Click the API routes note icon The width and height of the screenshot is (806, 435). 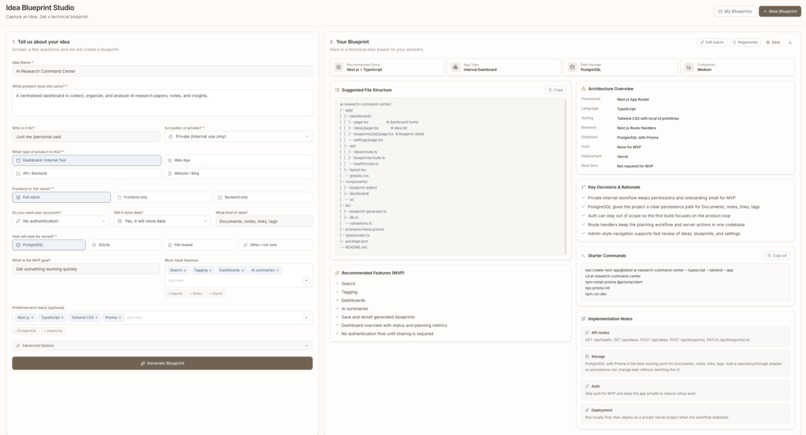tap(587, 333)
